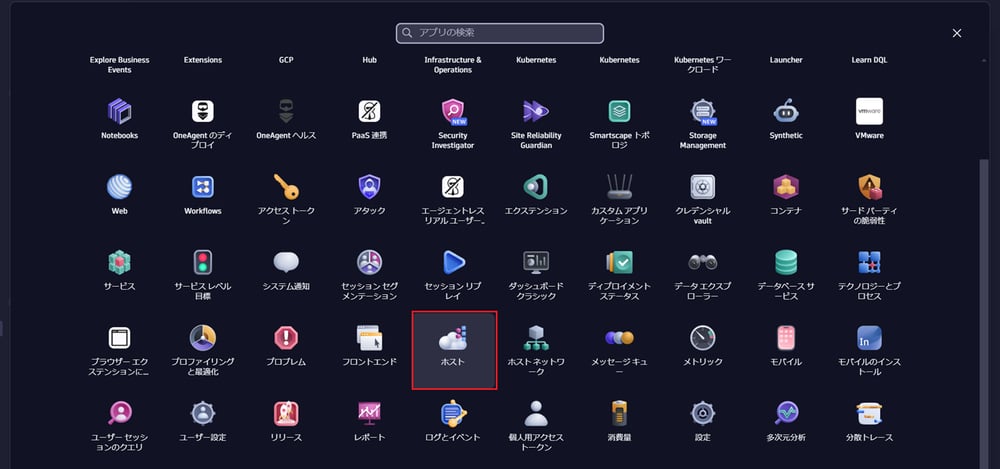This screenshot has height=469, width=1000.
Task: Open サービスレベル目標 traffic light icon
Action: pyautogui.click(x=203, y=262)
